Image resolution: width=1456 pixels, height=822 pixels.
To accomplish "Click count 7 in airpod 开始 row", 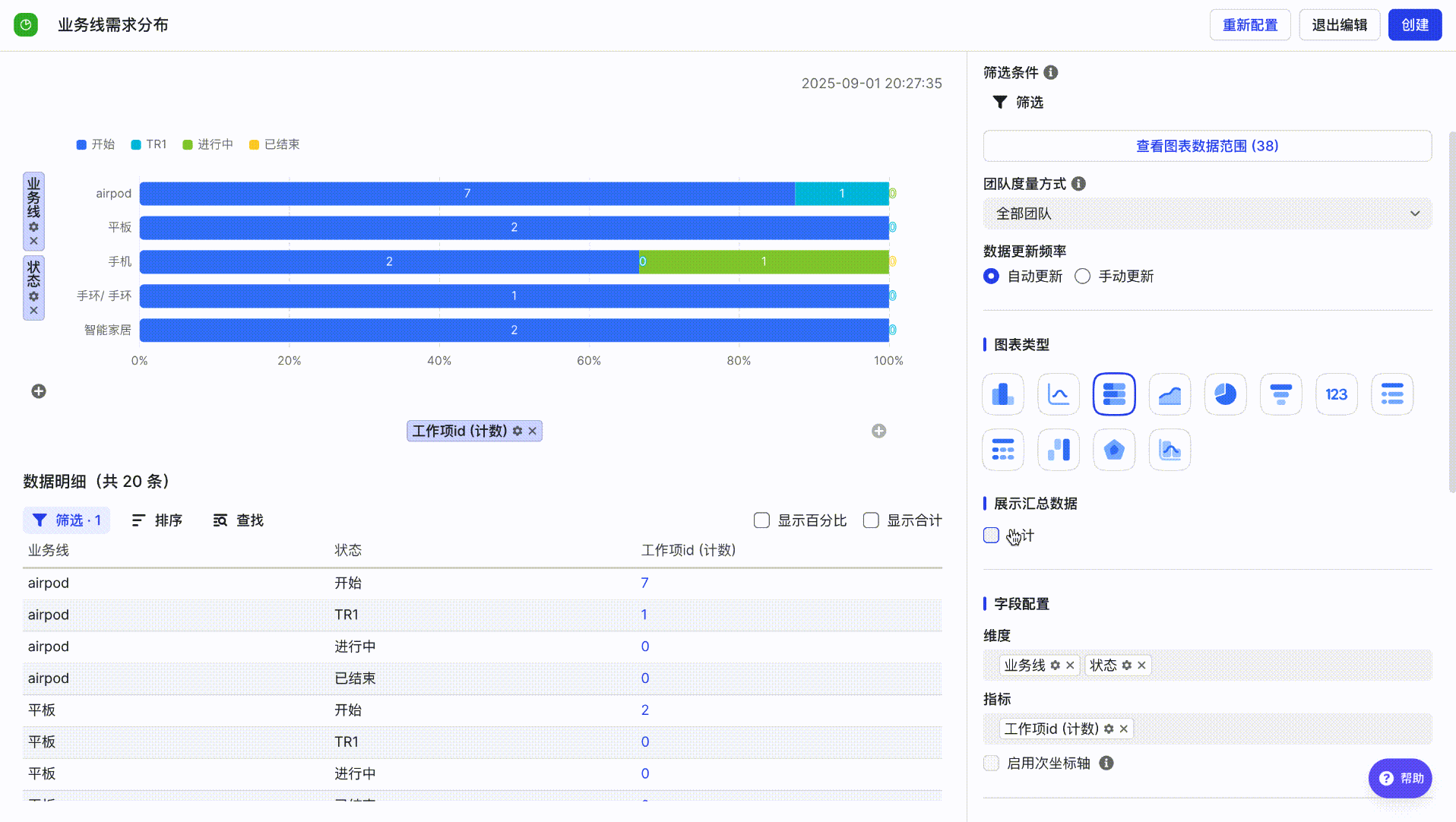I will (x=644, y=583).
